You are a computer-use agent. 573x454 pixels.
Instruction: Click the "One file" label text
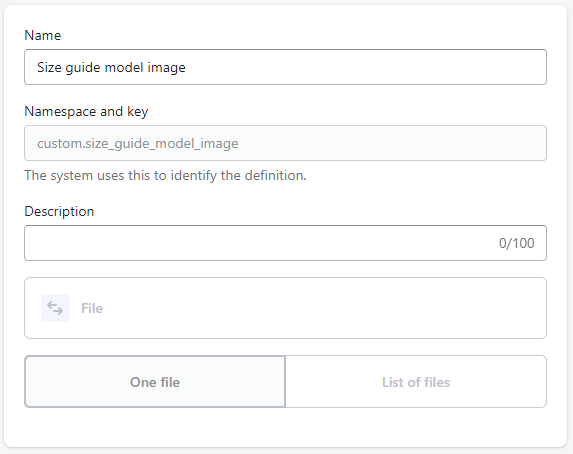click(x=155, y=382)
